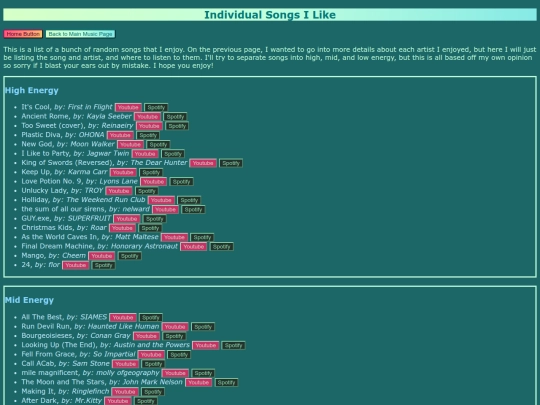Image resolution: width=540 pixels, height=405 pixels.
Task: Listen to GUY.exe on Spotify
Action: 154,219
